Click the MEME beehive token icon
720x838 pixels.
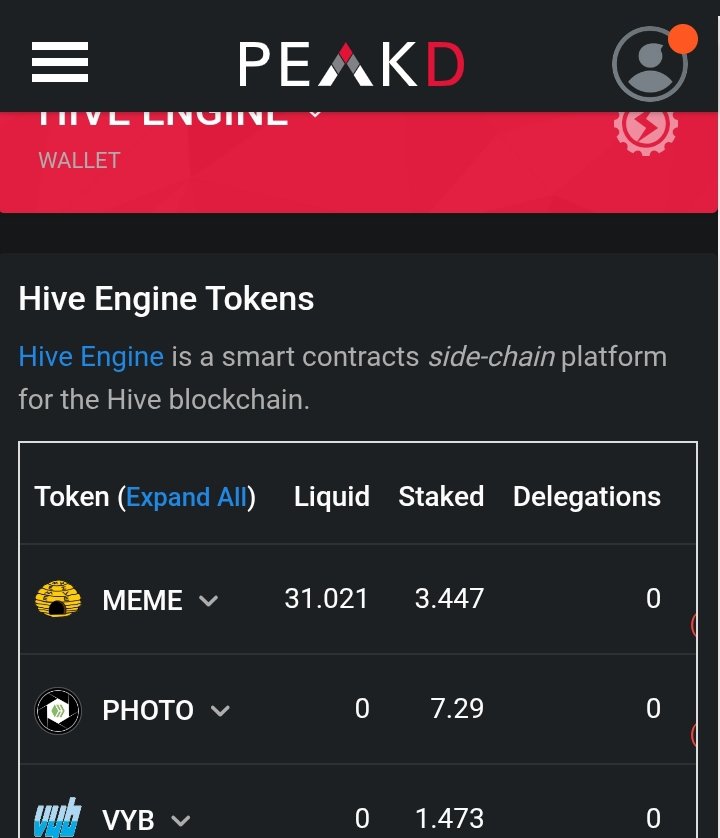(x=58, y=599)
